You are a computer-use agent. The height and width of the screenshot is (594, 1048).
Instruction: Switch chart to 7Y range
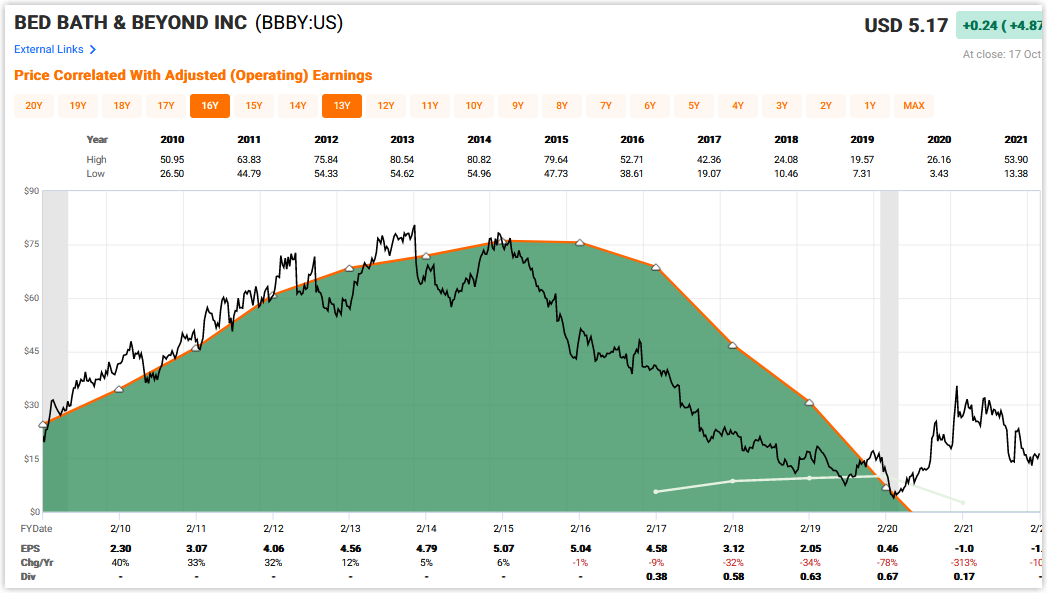(606, 106)
